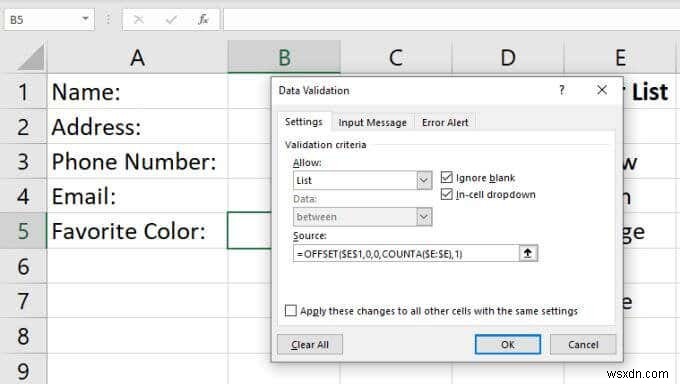
Task: Check Apply these changes to all other cells
Action: (291, 311)
